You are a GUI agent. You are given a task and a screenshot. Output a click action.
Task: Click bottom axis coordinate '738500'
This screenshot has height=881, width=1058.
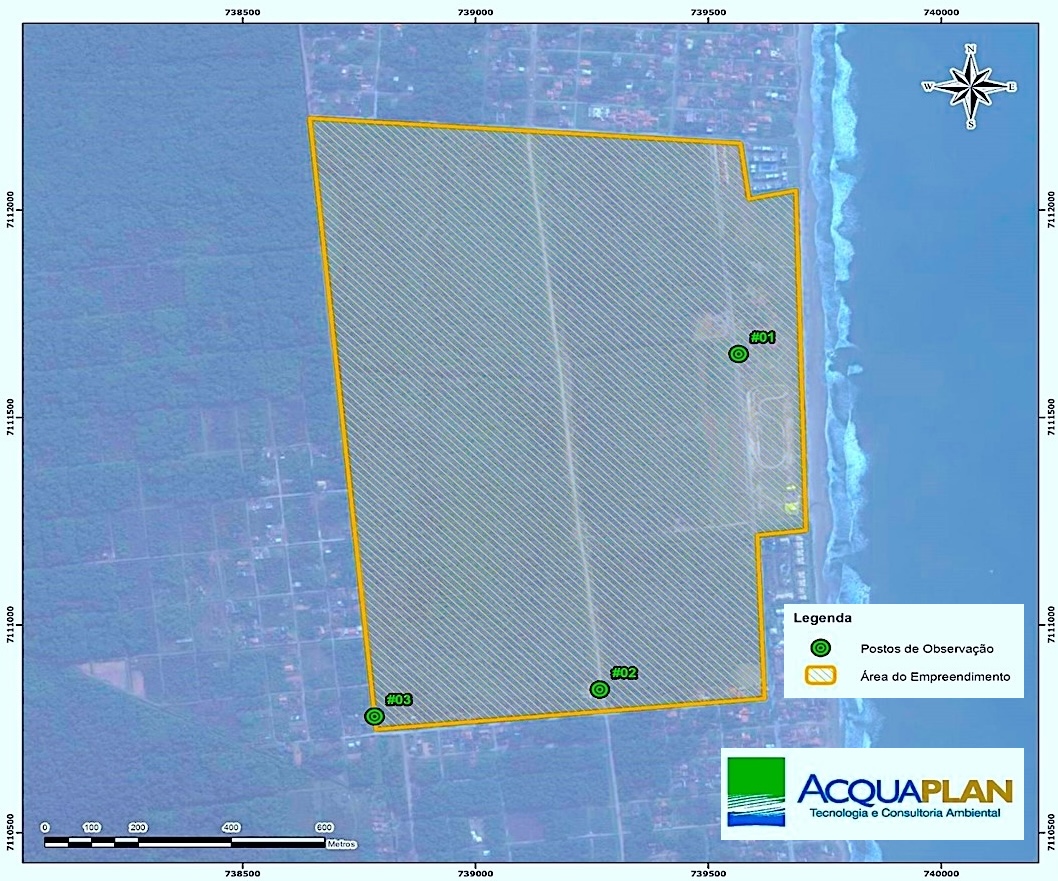pyautogui.click(x=242, y=874)
